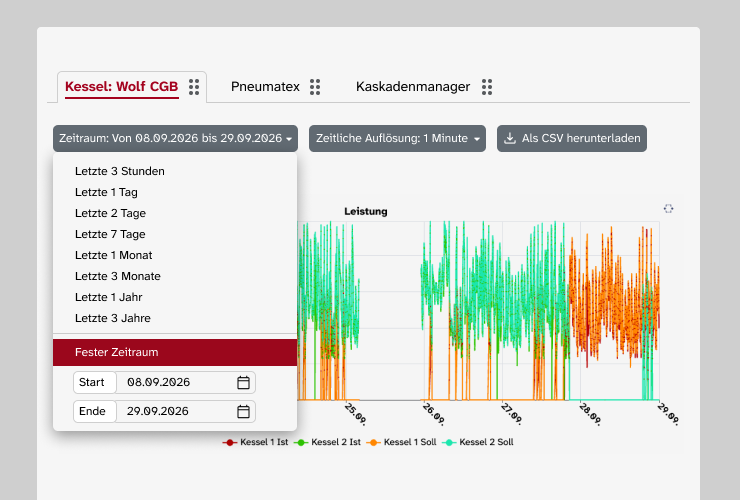This screenshot has width=740, height=500.
Task: Switch to the Pneumatex tab
Action: click(265, 87)
